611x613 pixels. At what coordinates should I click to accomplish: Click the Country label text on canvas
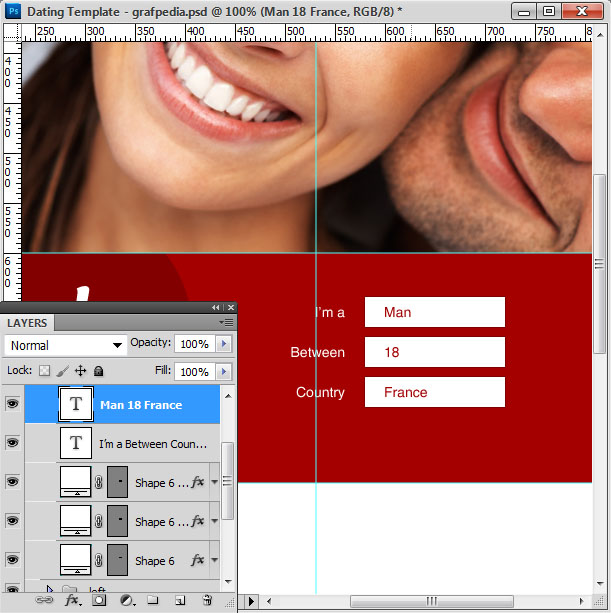tap(320, 392)
